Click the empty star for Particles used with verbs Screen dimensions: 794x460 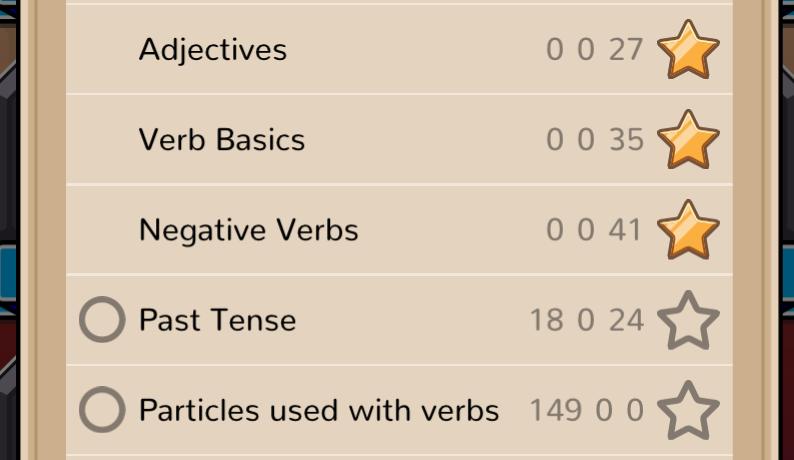(688, 410)
